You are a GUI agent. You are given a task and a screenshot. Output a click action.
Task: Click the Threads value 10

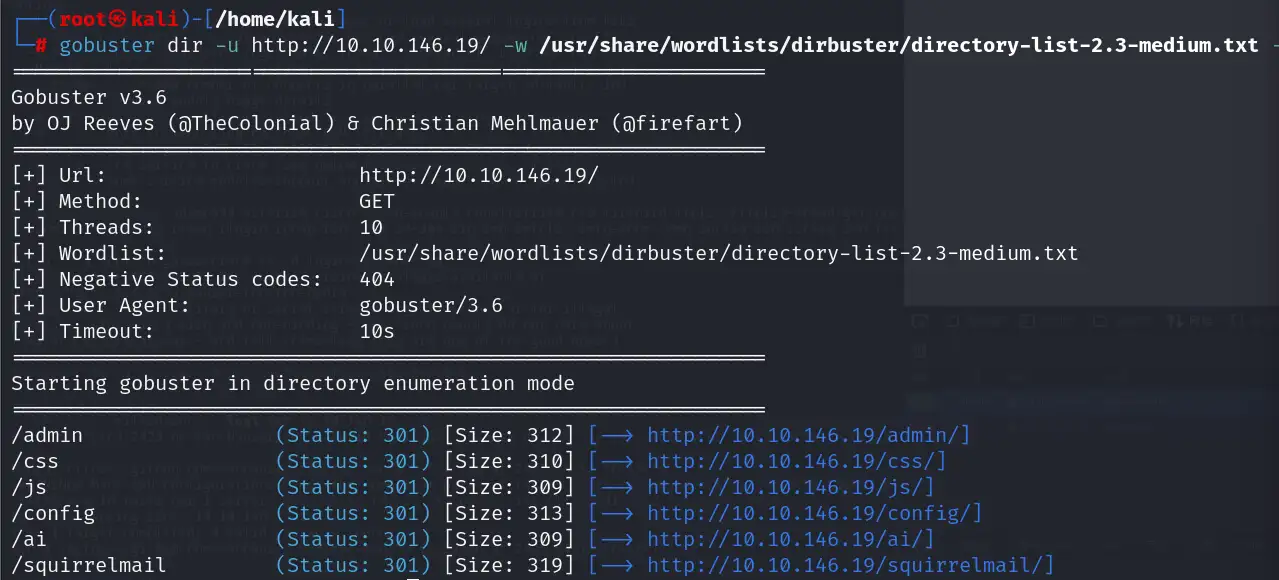pyautogui.click(x=371, y=227)
